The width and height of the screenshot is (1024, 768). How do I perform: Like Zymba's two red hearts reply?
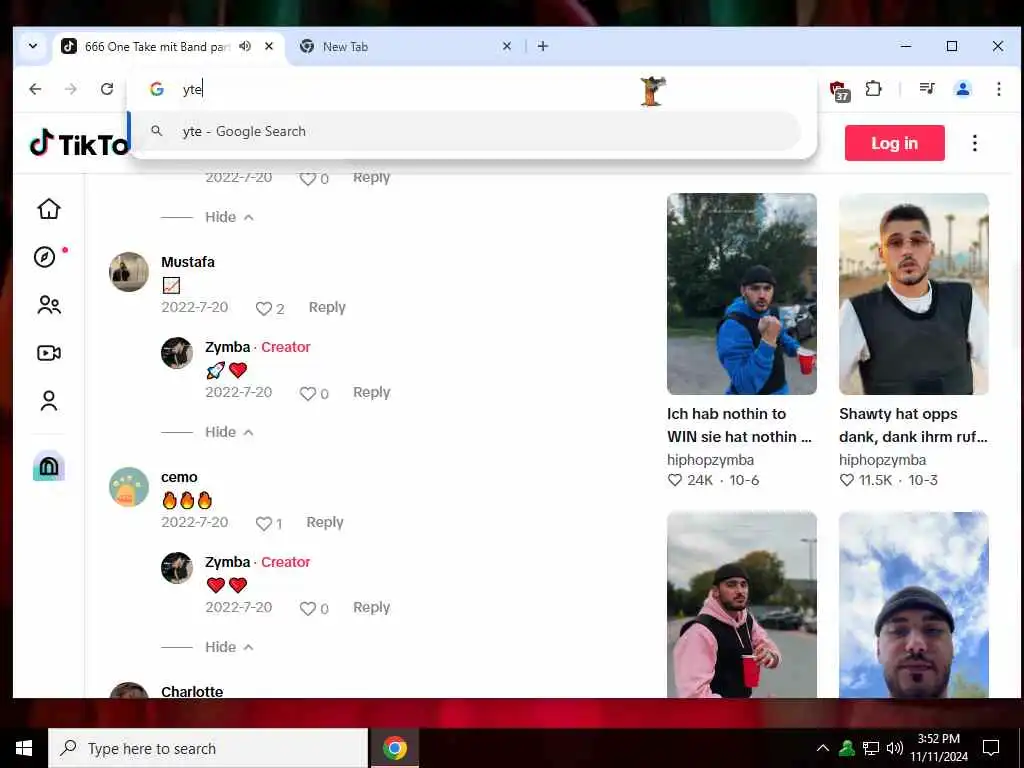coord(308,609)
